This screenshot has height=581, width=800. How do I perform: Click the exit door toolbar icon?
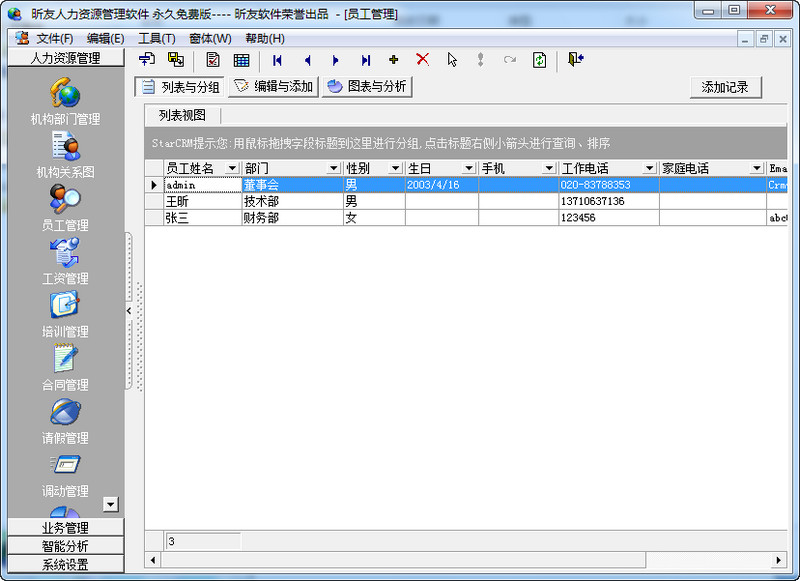pos(576,60)
